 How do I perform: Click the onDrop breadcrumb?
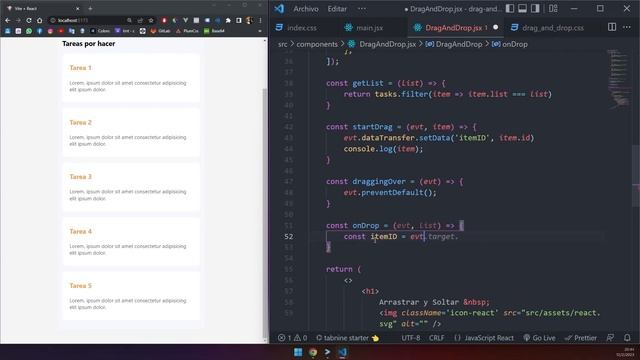(514, 44)
